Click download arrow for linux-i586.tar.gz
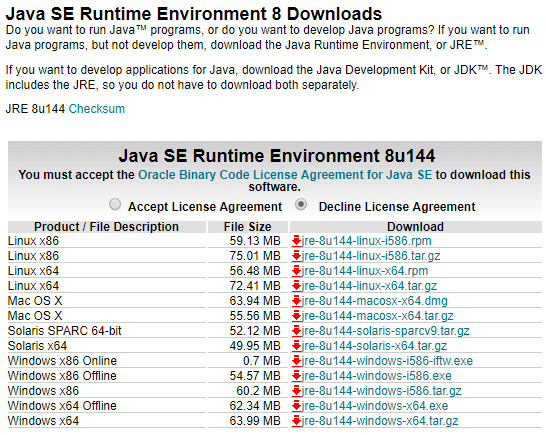 tap(296, 256)
